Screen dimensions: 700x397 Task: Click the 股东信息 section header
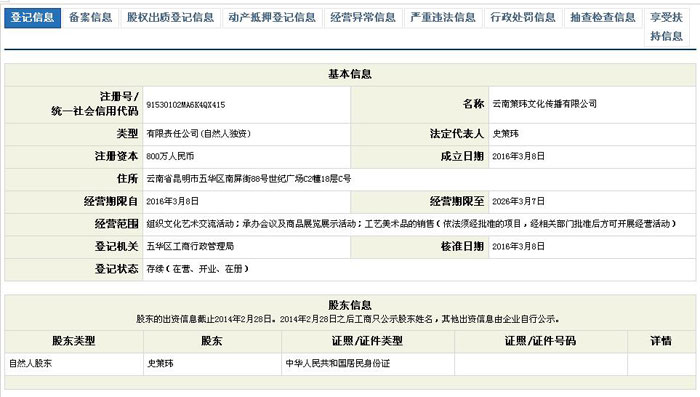(350, 305)
